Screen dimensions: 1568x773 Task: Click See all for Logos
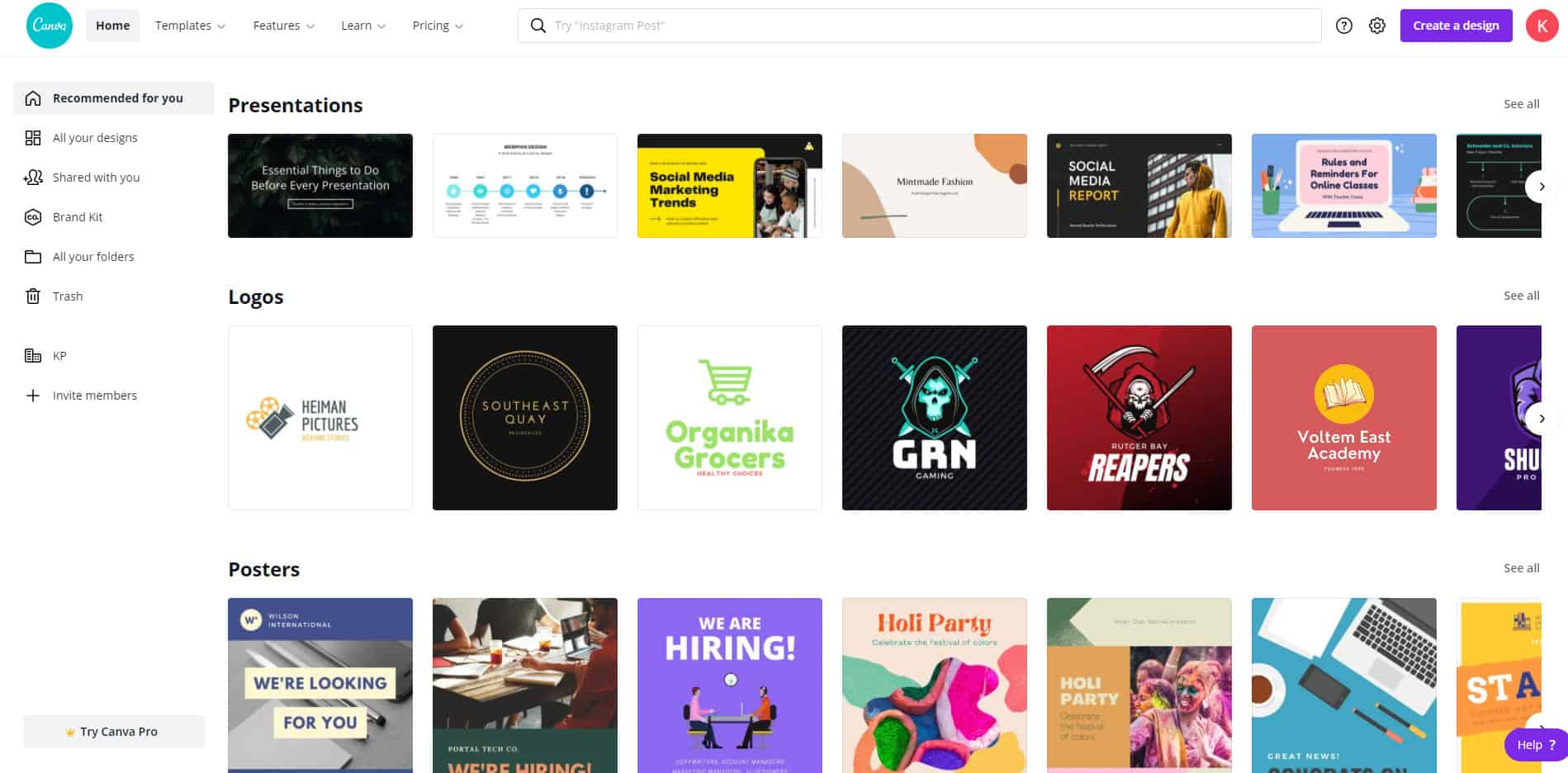tap(1521, 296)
